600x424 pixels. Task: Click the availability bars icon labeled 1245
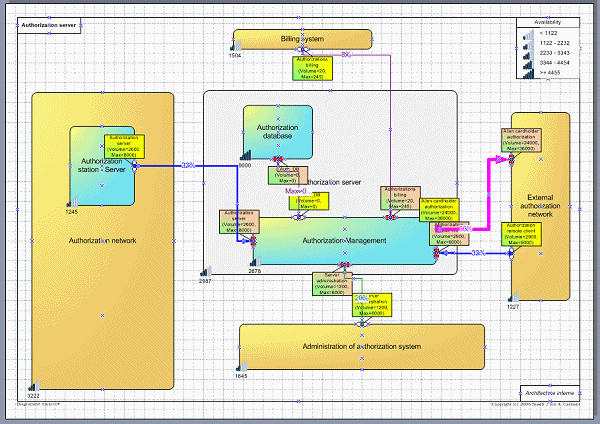click(72, 202)
